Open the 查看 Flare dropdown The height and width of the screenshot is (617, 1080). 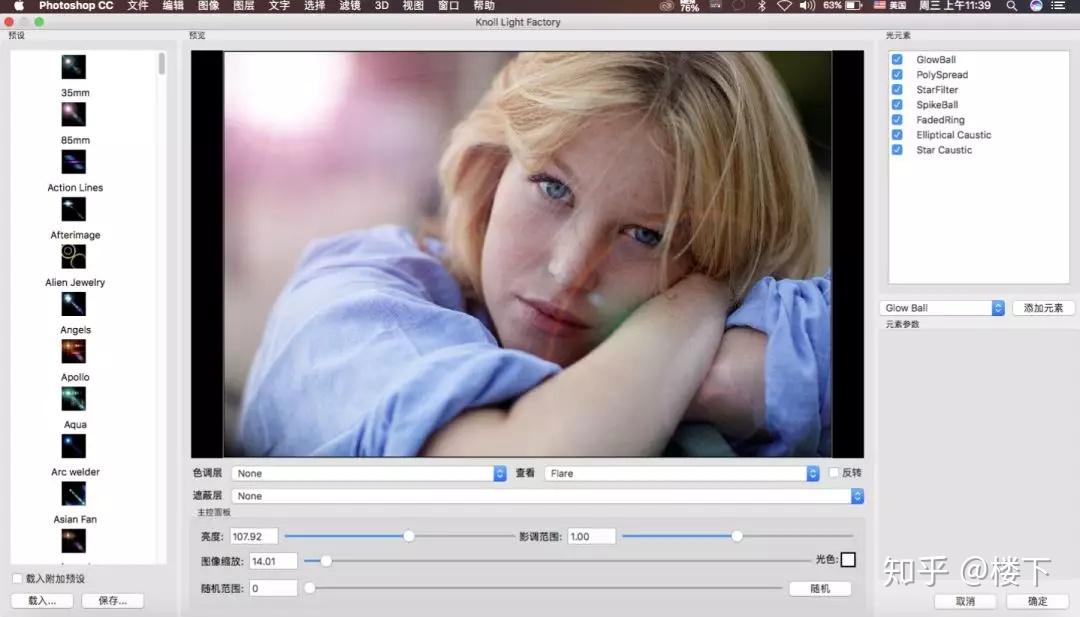pos(681,474)
